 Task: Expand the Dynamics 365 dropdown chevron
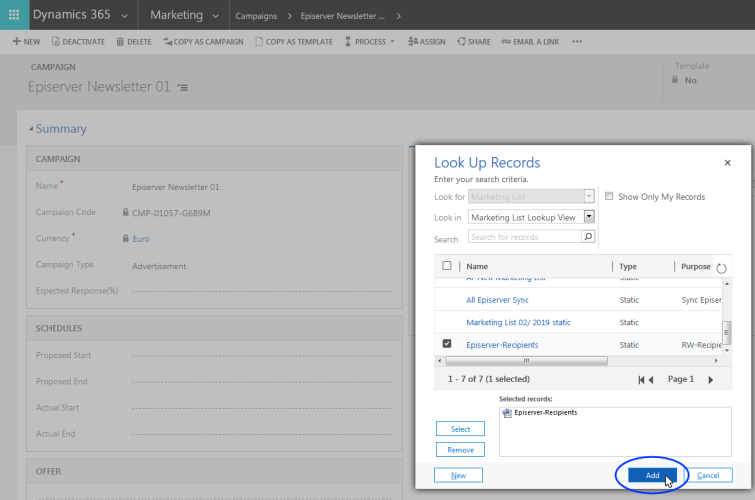(124, 16)
